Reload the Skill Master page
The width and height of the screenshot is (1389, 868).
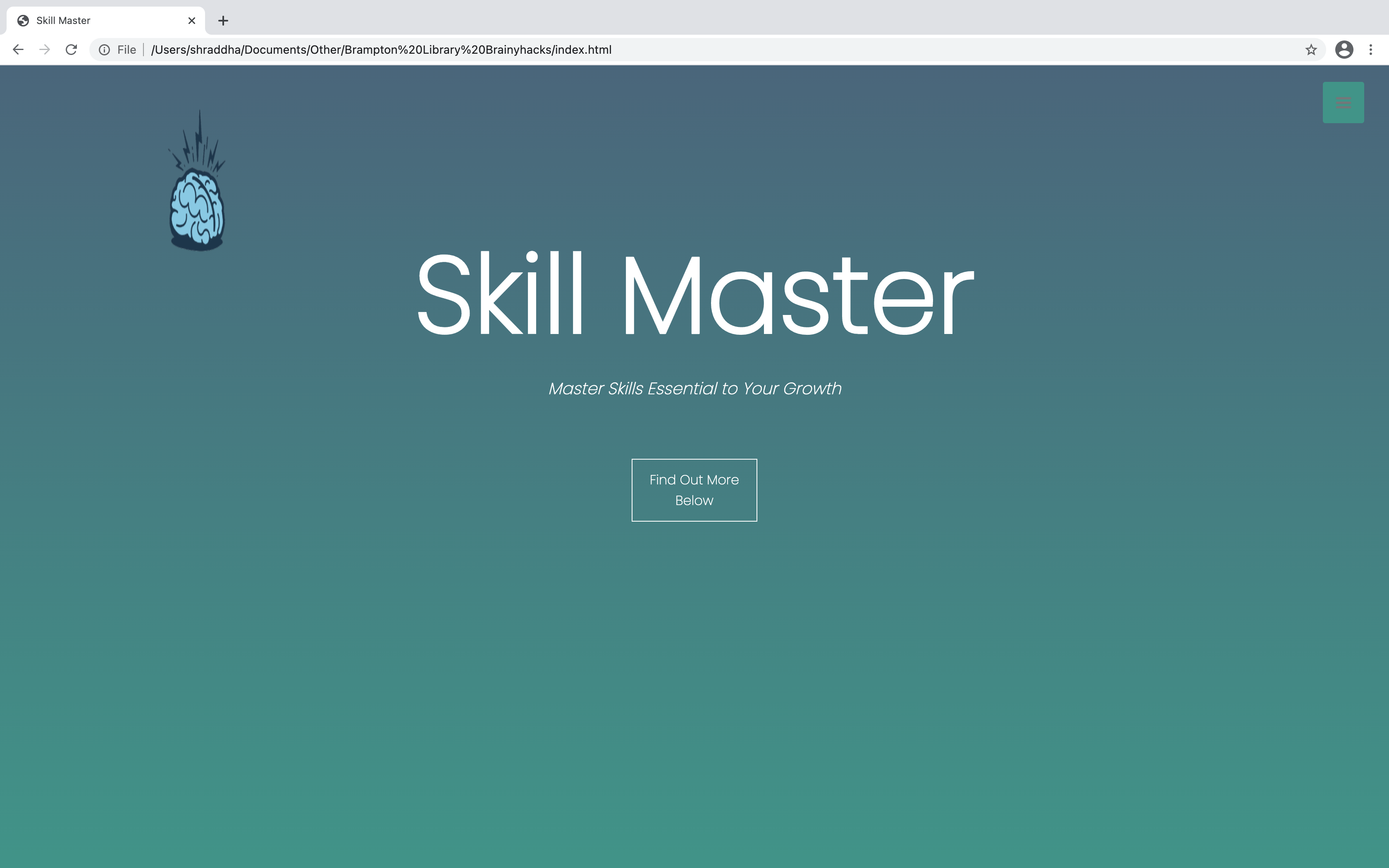pyautogui.click(x=71, y=50)
